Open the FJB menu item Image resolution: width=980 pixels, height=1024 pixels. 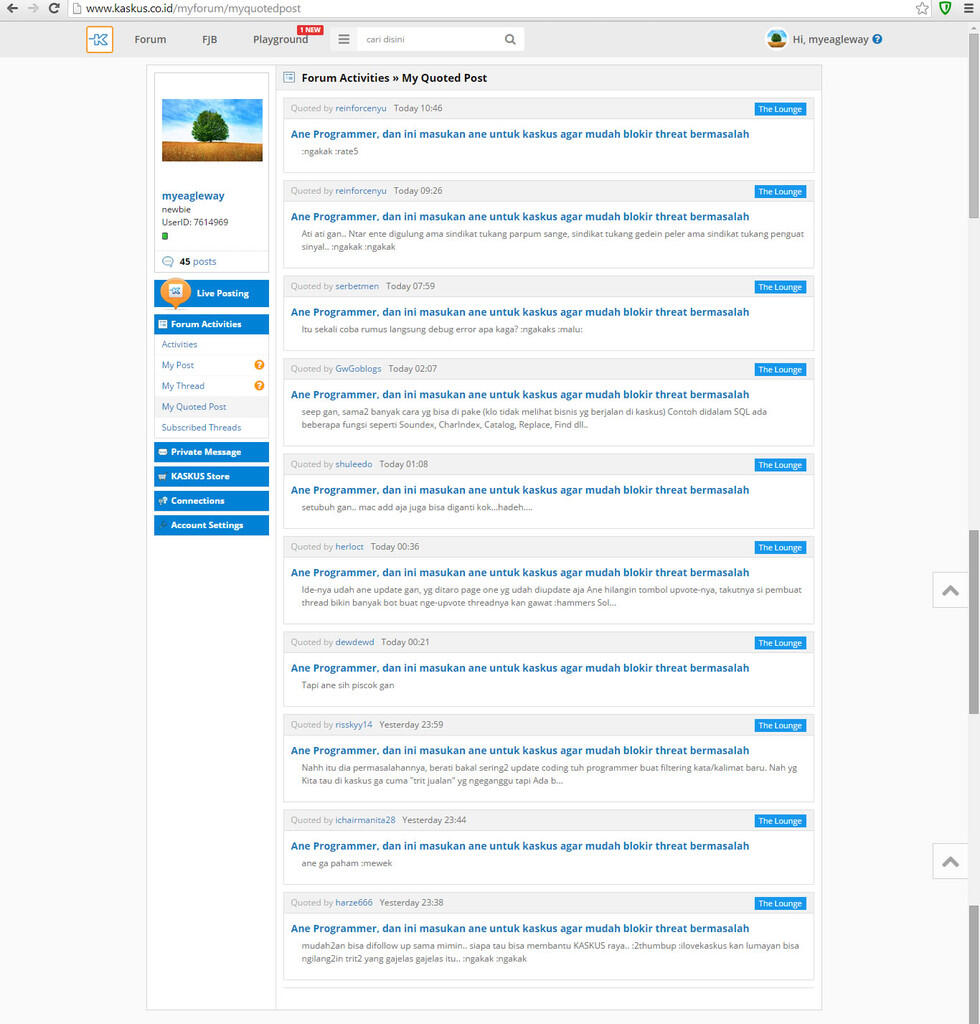tap(210, 39)
